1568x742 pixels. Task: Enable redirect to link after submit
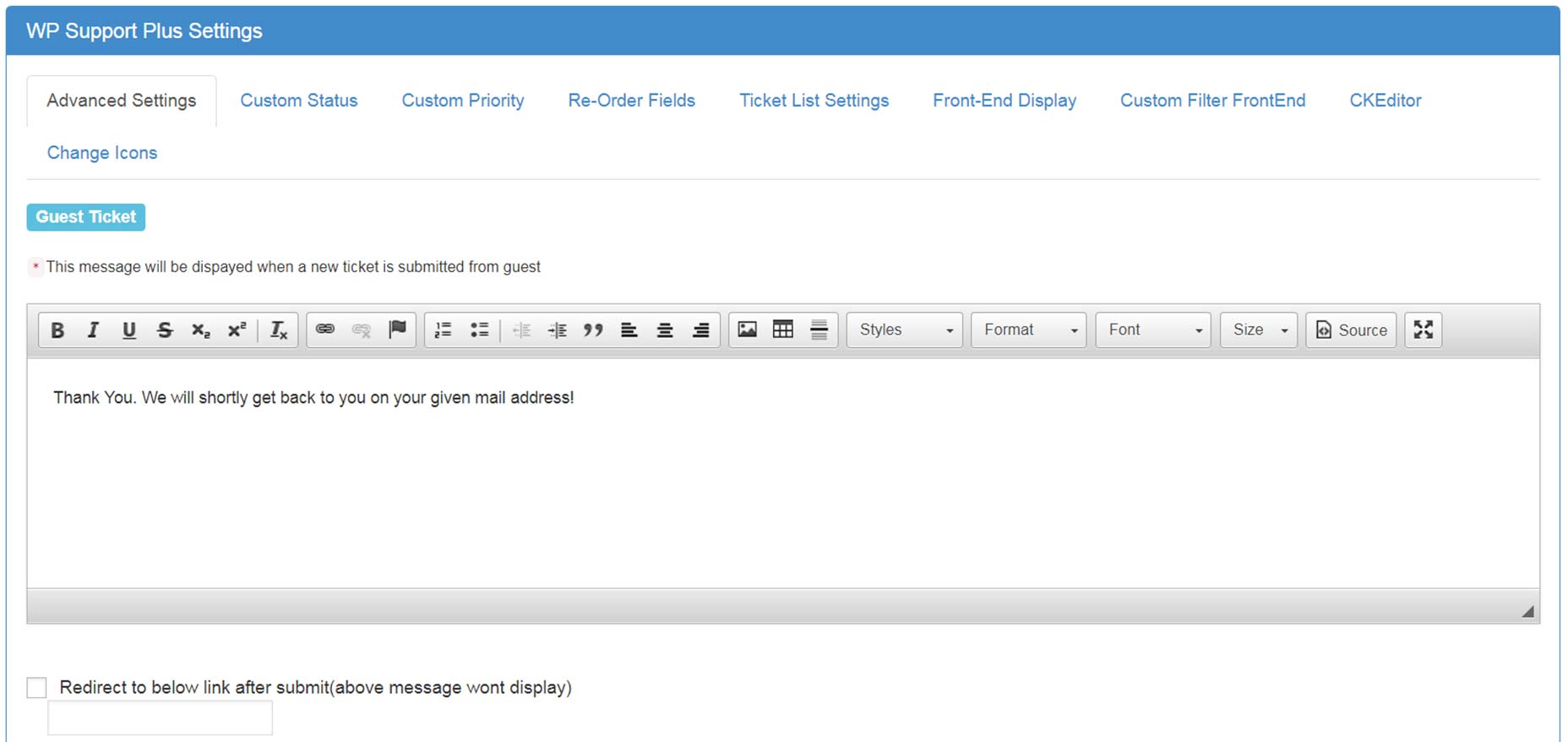pos(37,688)
